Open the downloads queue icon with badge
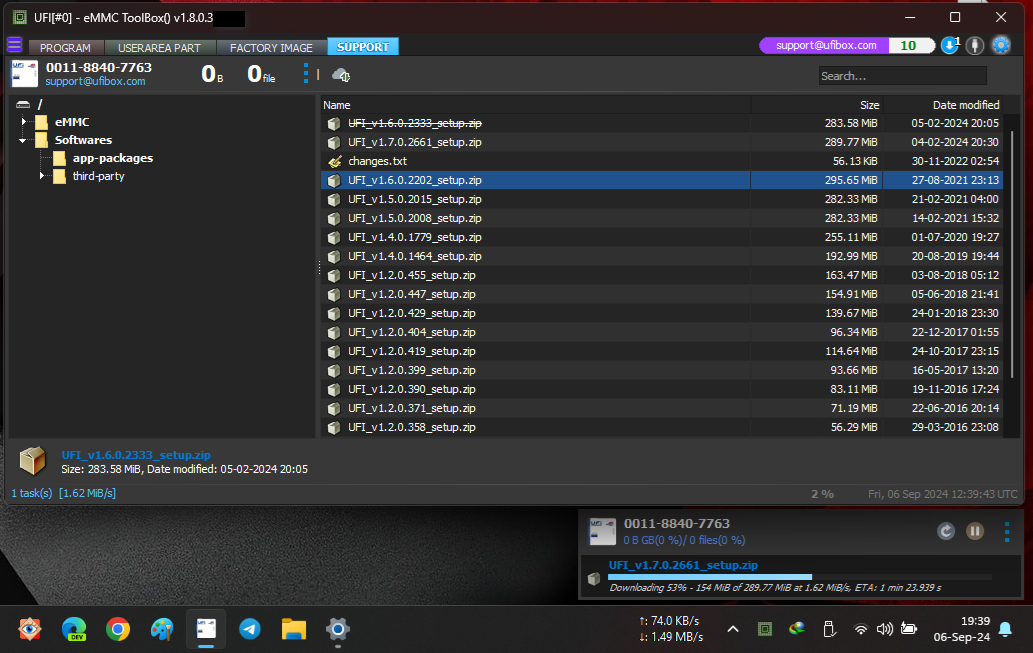The height and width of the screenshot is (653, 1033). point(950,45)
